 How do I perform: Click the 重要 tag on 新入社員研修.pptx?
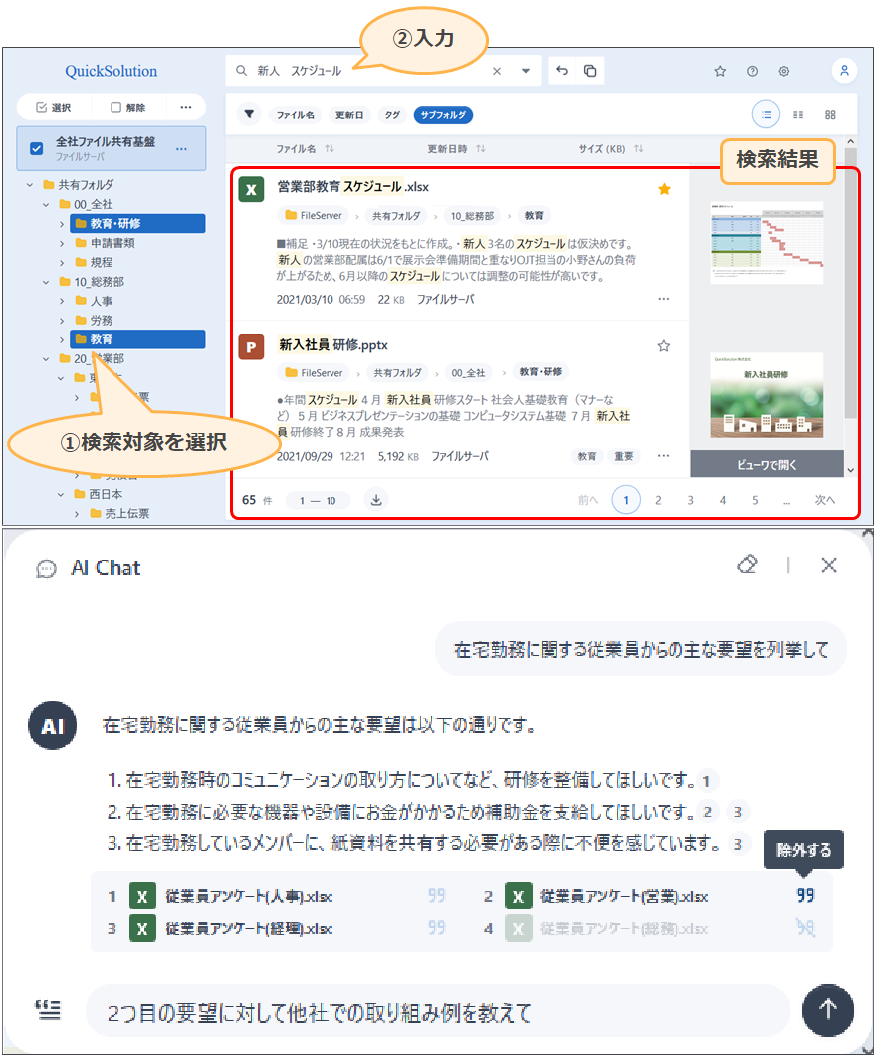(x=623, y=456)
